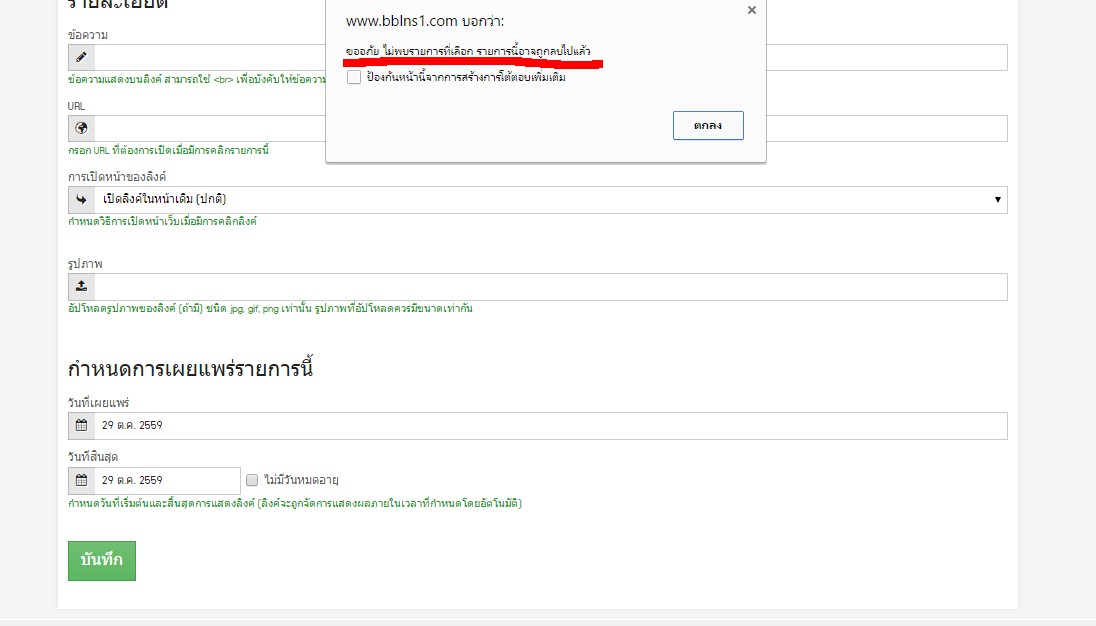
Task: Click the green hint below the end date field
Action: [295, 503]
